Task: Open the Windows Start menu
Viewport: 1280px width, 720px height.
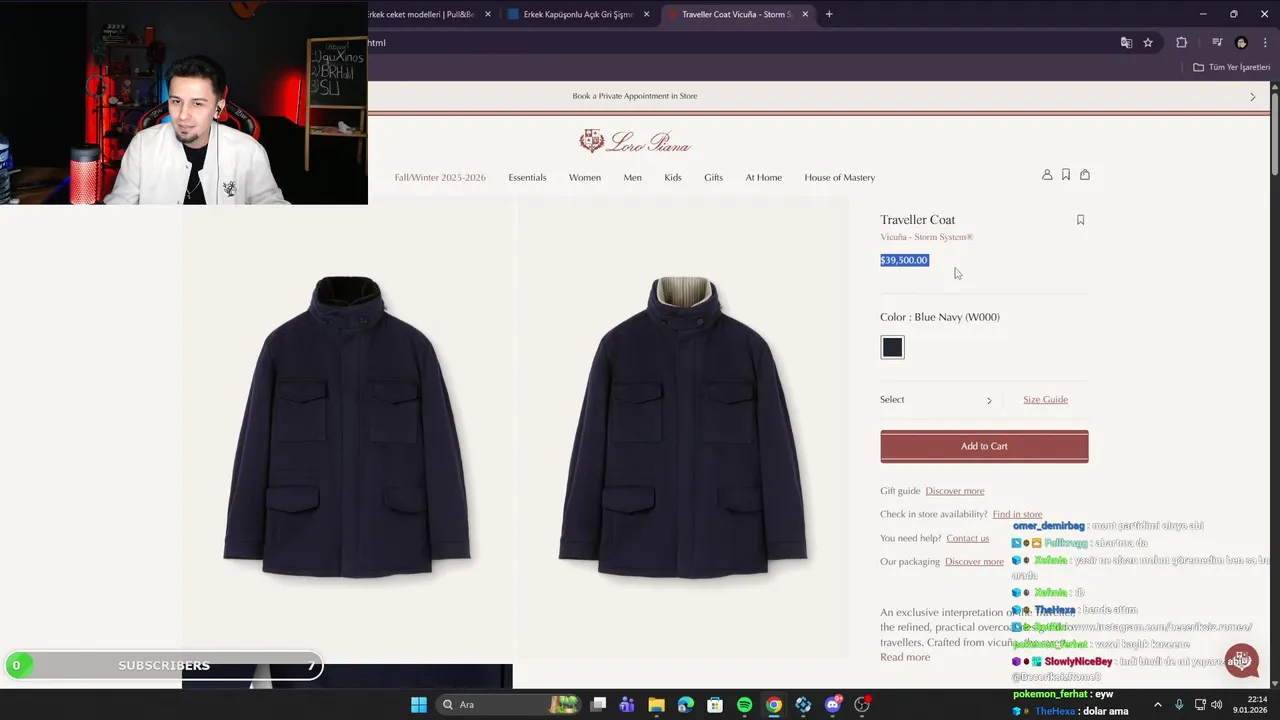Action: coord(419,705)
